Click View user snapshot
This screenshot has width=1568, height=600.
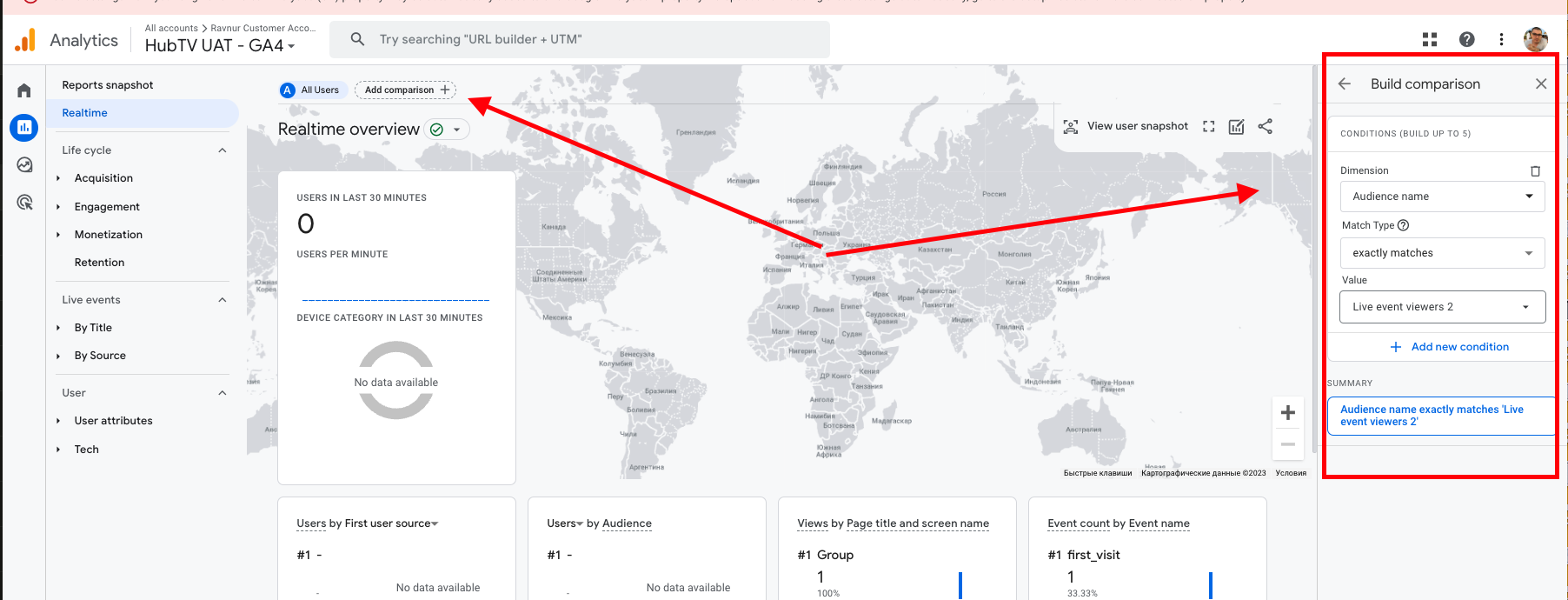pyautogui.click(x=1126, y=126)
